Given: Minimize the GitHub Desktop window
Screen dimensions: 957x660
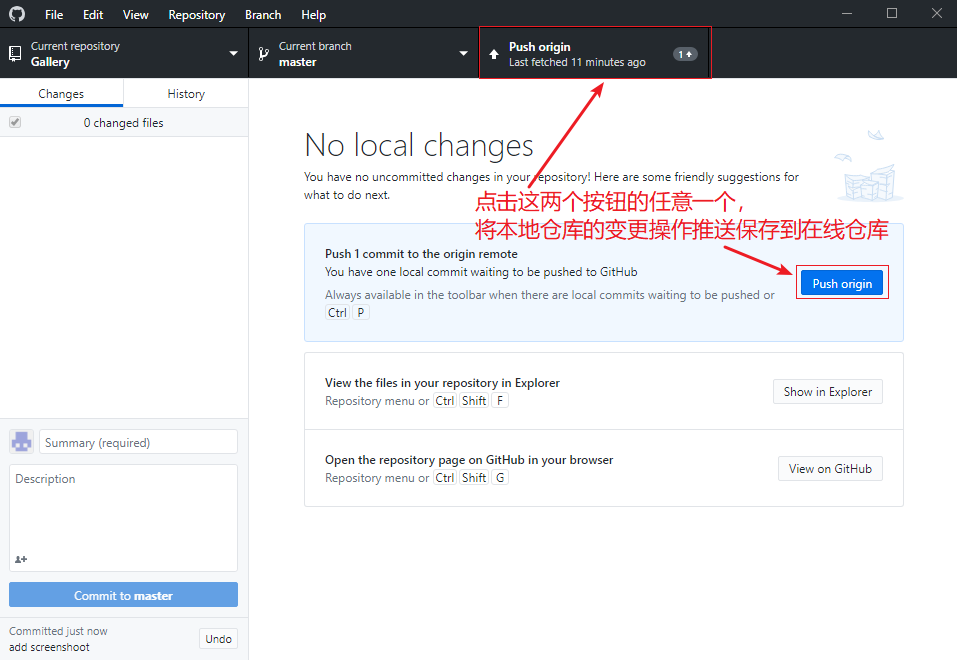Looking at the screenshot, I should [x=847, y=13].
